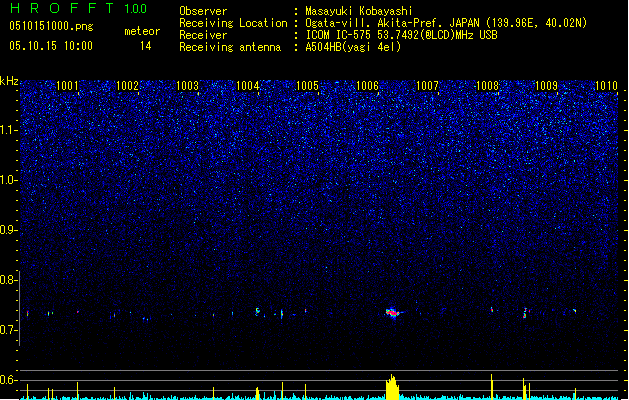629x400 pixels.
Task: Click the 1009 time axis marker
Action: point(546,86)
